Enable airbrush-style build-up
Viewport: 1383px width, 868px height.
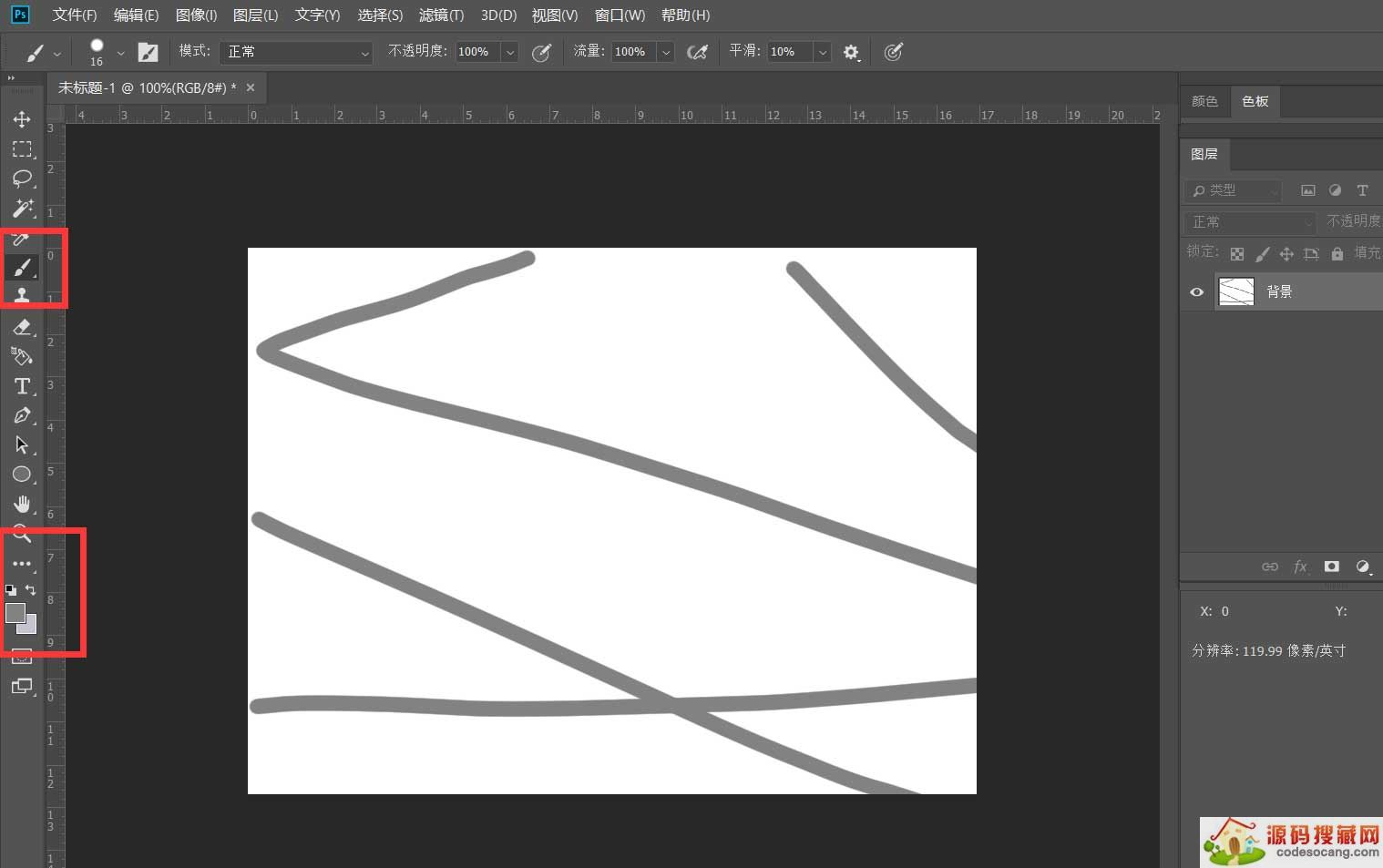(x=697, y=52)
